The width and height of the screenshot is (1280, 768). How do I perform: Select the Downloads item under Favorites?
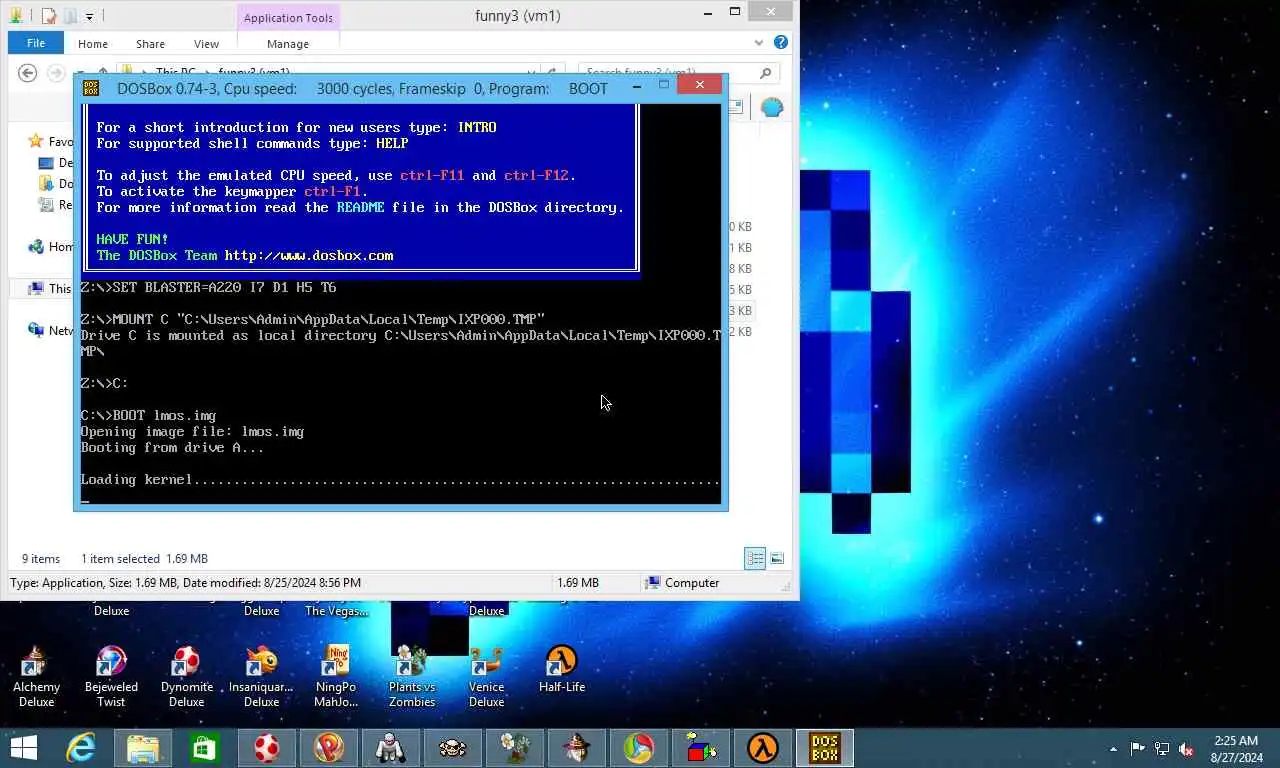point(54,183)
